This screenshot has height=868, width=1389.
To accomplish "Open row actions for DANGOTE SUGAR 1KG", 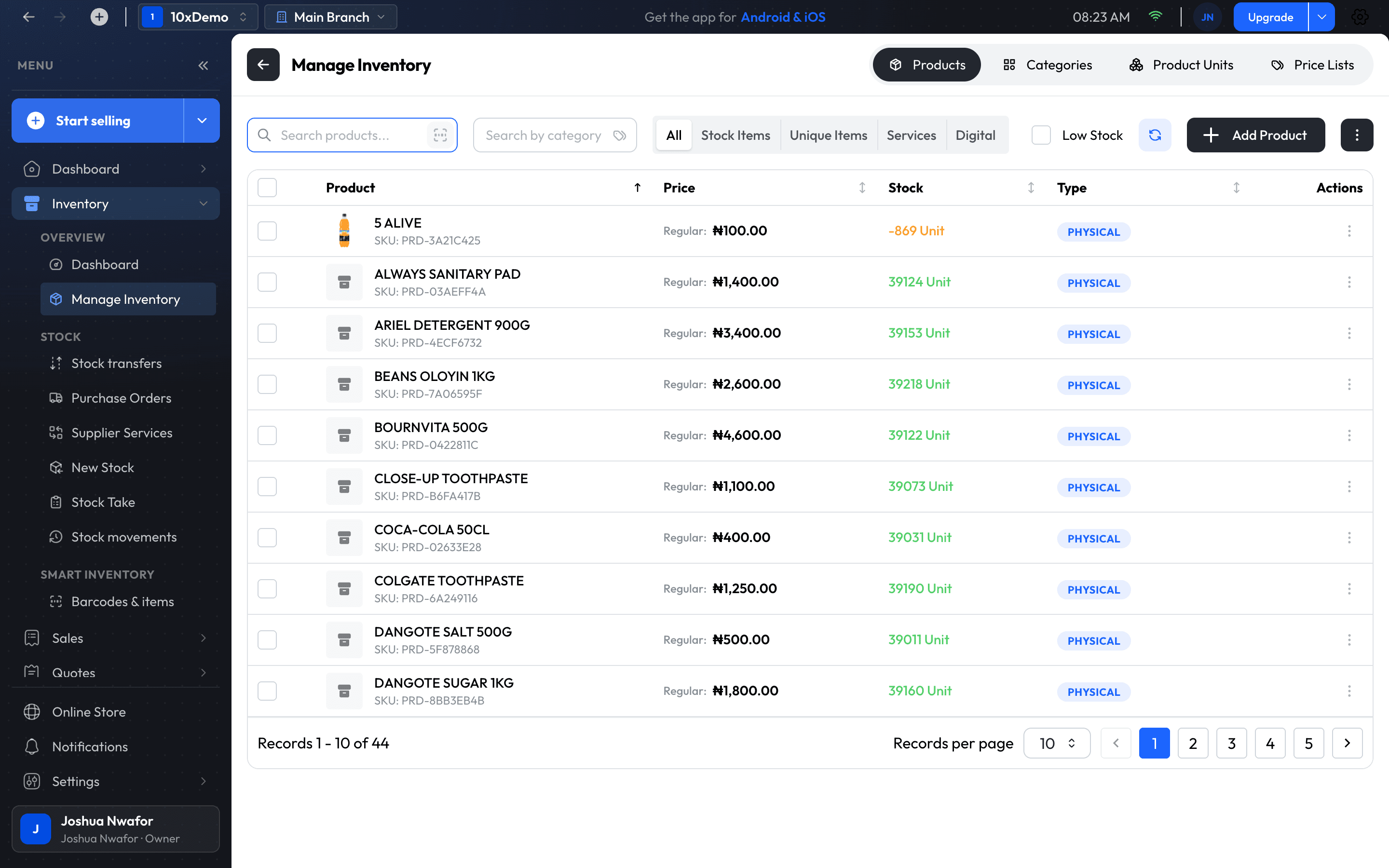I will [1349, 691].
